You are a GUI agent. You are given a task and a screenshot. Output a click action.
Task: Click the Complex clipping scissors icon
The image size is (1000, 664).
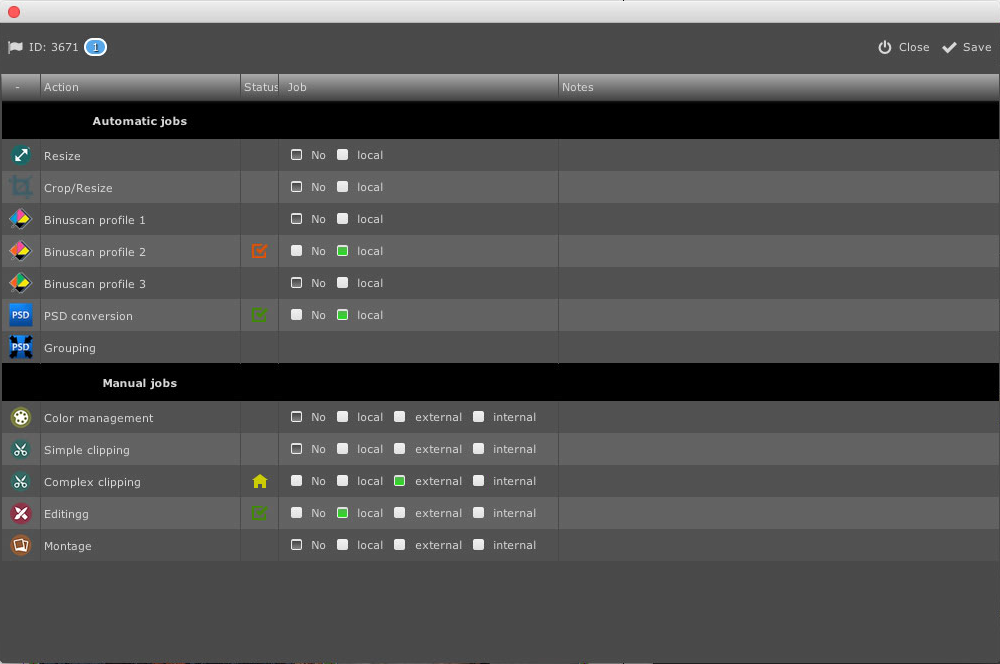click(21, 481)
